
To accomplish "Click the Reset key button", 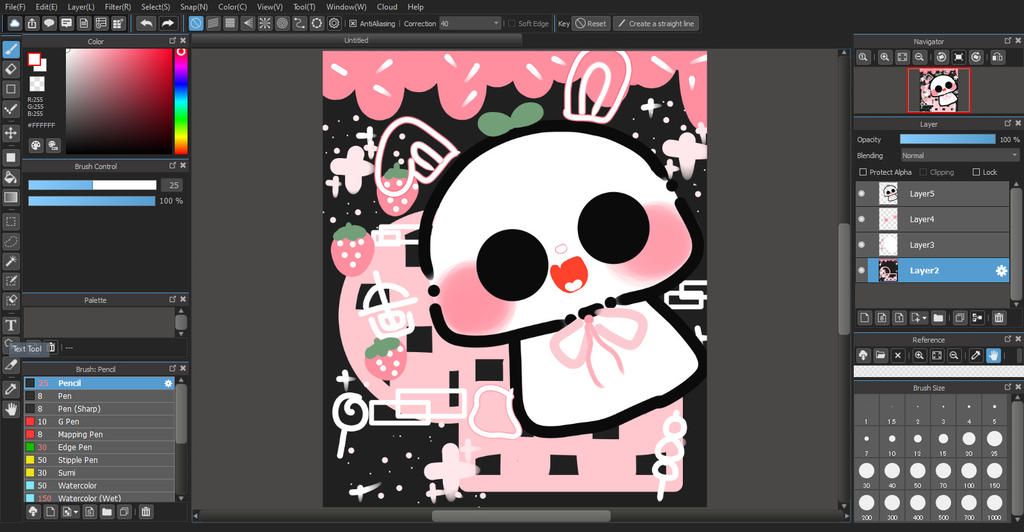I will (591, 23).
